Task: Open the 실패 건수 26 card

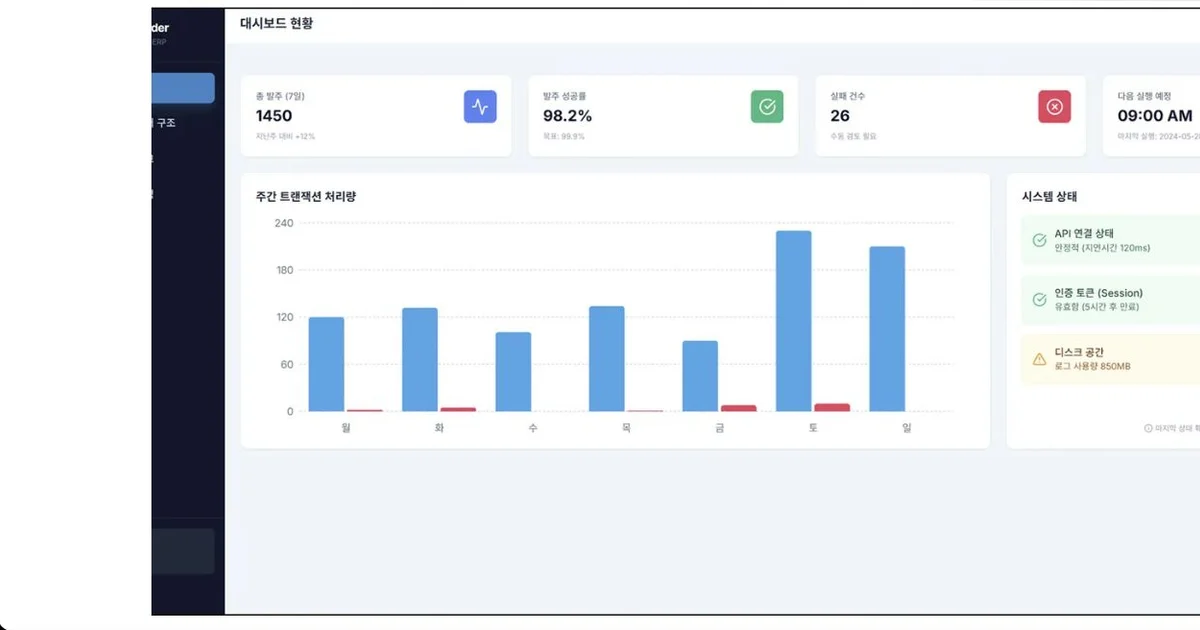Action: [x=950, y=116]
